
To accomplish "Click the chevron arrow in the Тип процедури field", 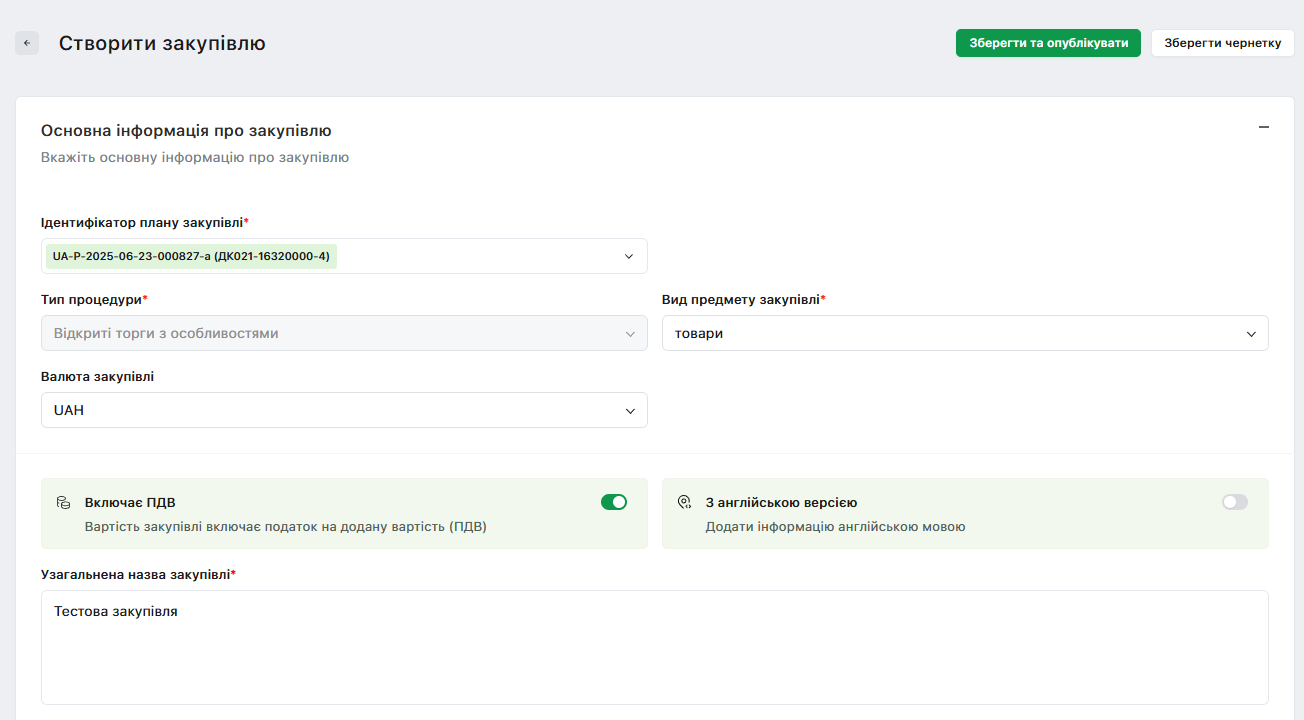I will coord(630,334).
